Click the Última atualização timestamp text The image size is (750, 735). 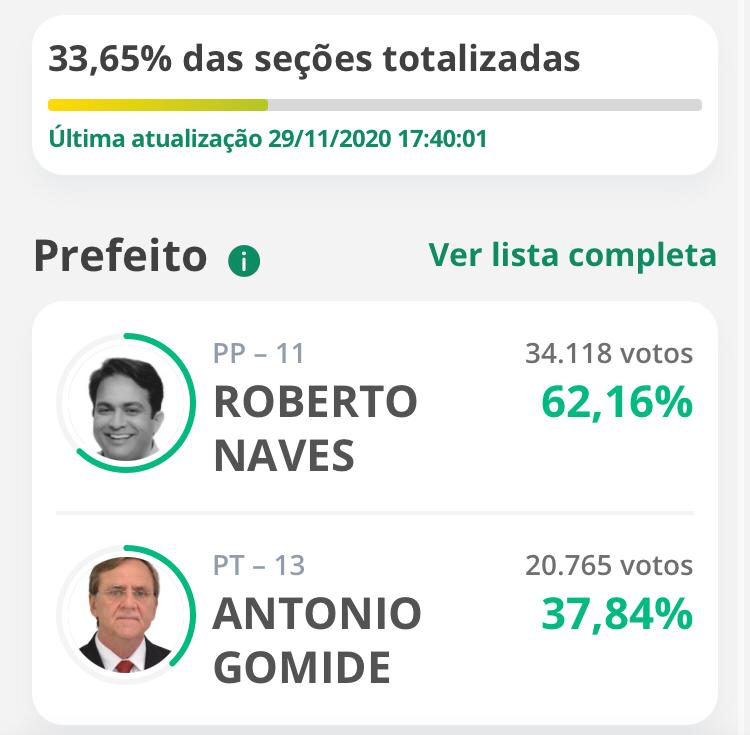268,138
